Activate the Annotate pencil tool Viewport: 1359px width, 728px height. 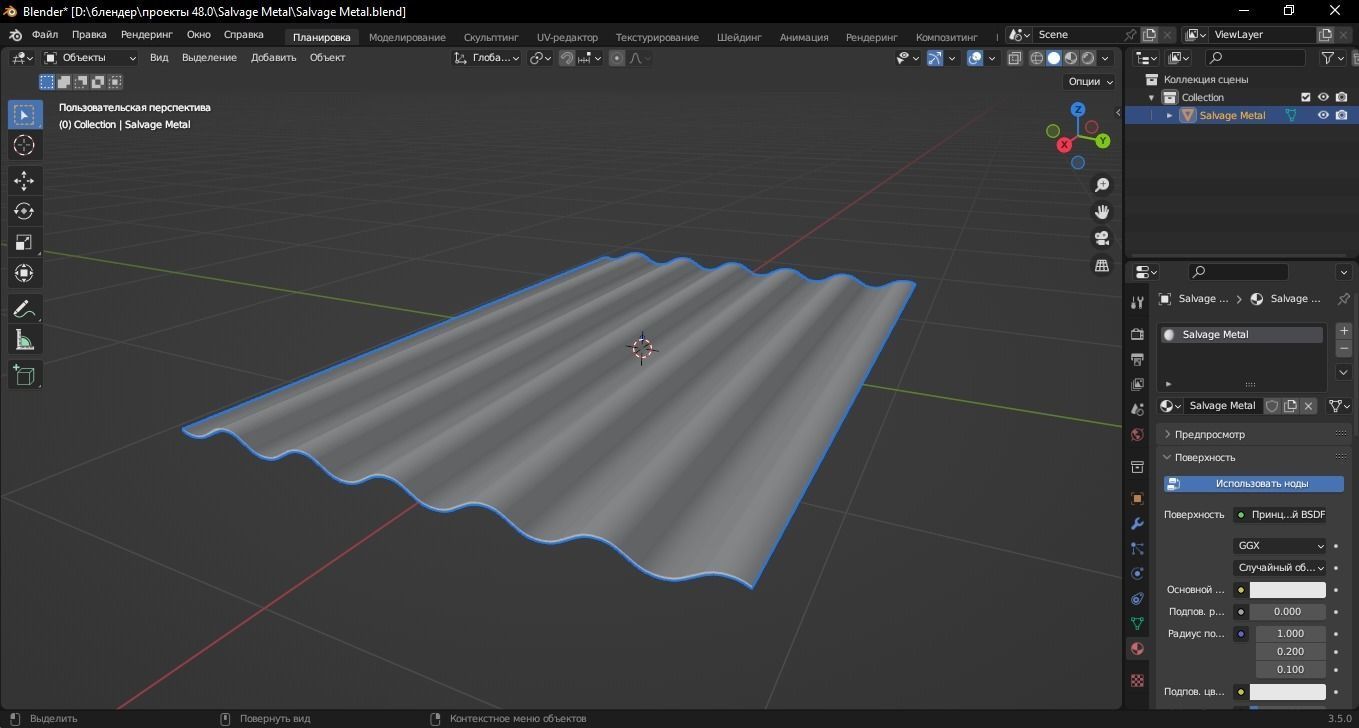pyautogui.click(x=24, y=309)
